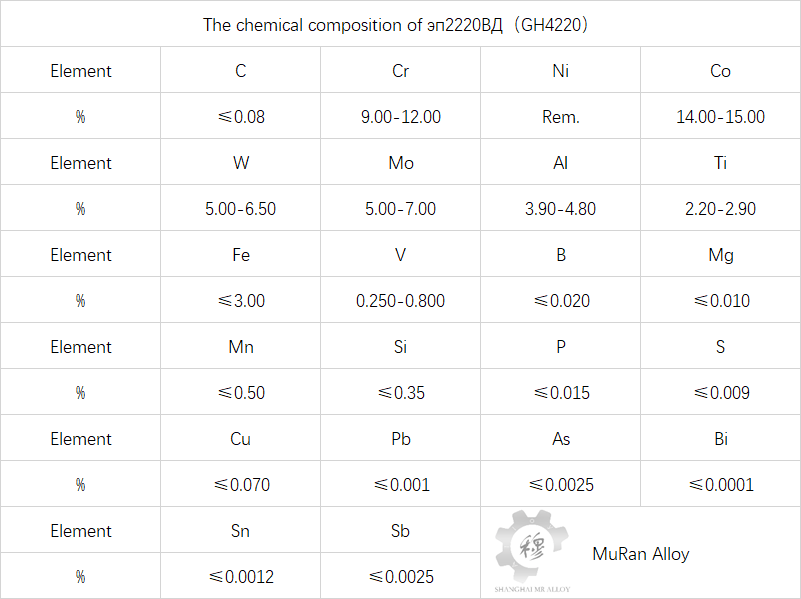
Task: Select the Fe limit ≤3.00 cell
Action: tap(240, 301)
